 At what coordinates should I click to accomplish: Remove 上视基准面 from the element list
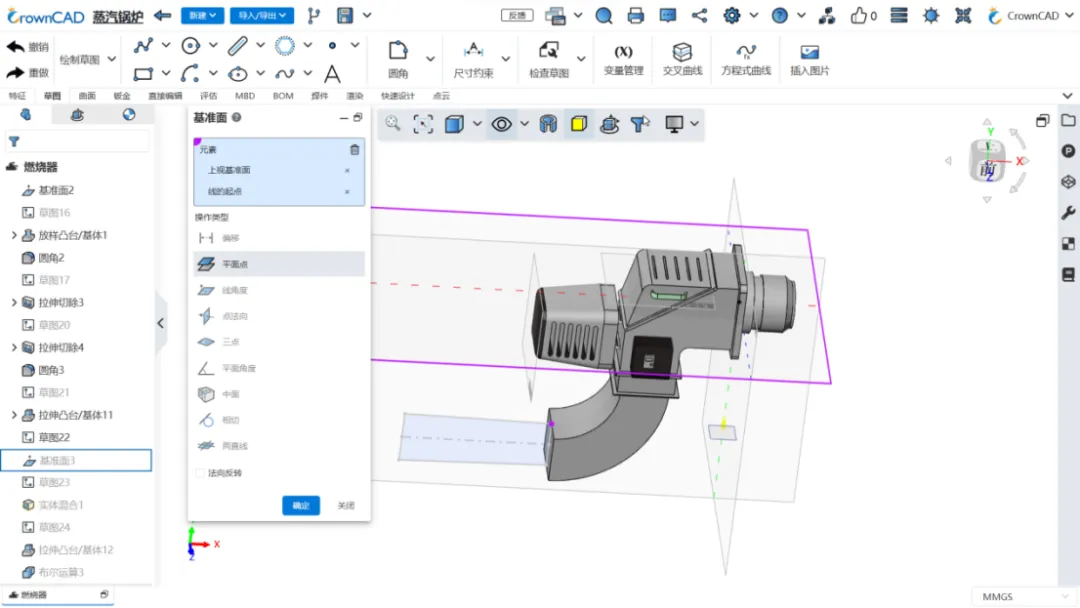(x=347, y=170)
